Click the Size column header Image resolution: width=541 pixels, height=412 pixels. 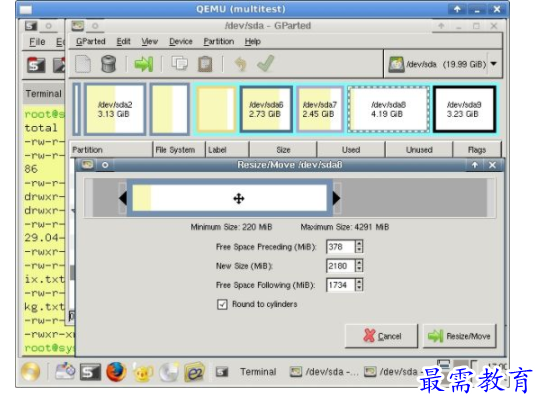283,150
